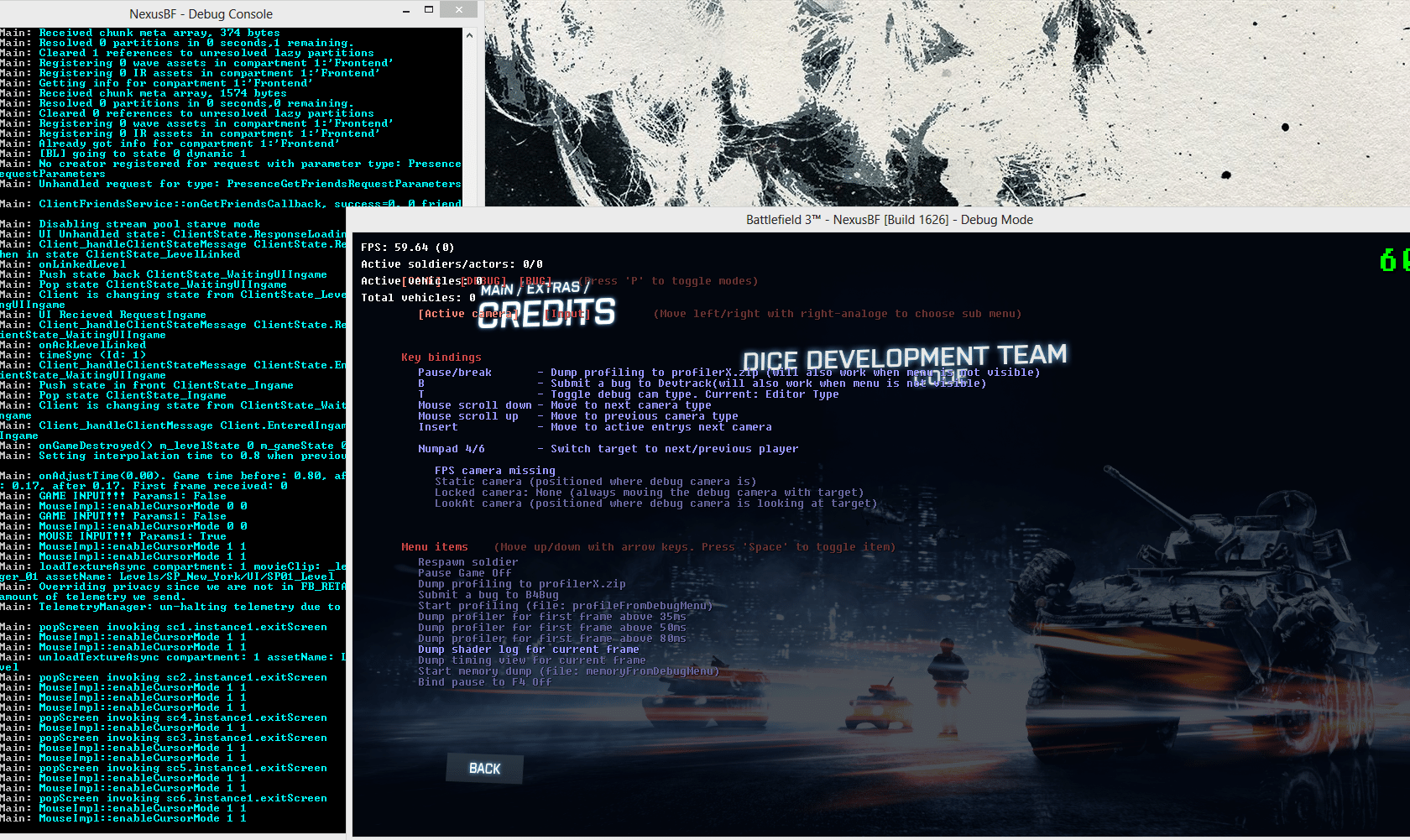Click Submit a bug to B4Bug
Viewport: 1410px width, 840px height.
coord(488,595)
